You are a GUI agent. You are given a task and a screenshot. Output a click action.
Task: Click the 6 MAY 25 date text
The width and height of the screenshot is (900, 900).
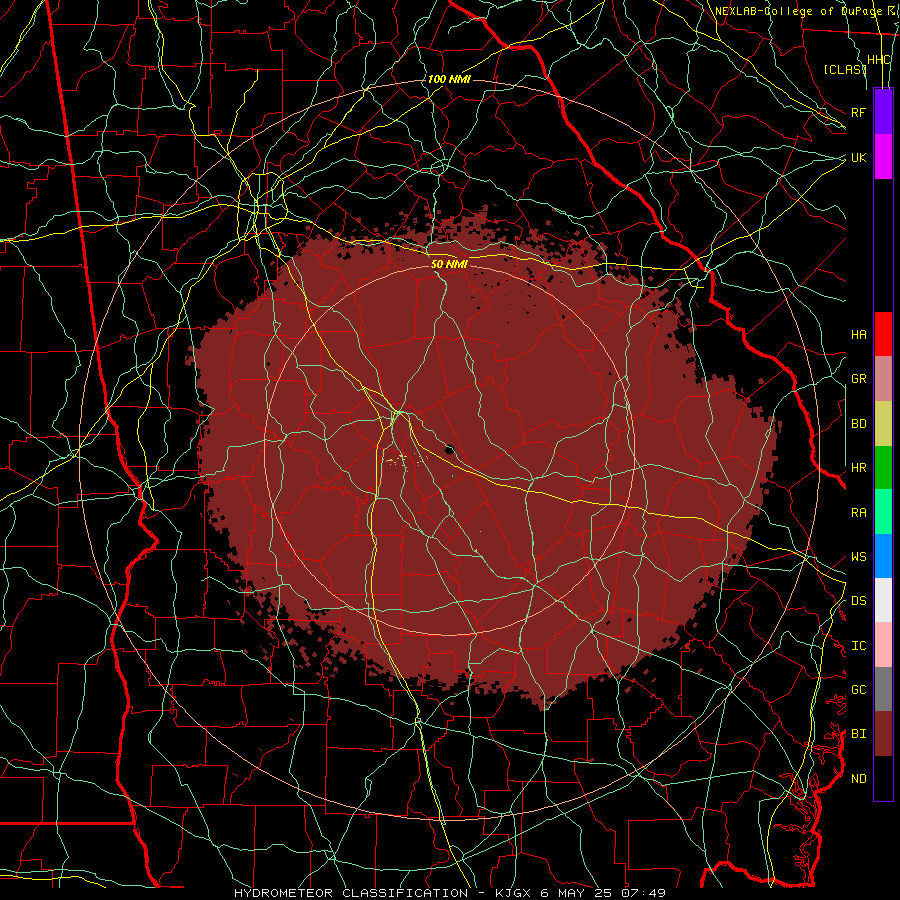coord(576,893)
